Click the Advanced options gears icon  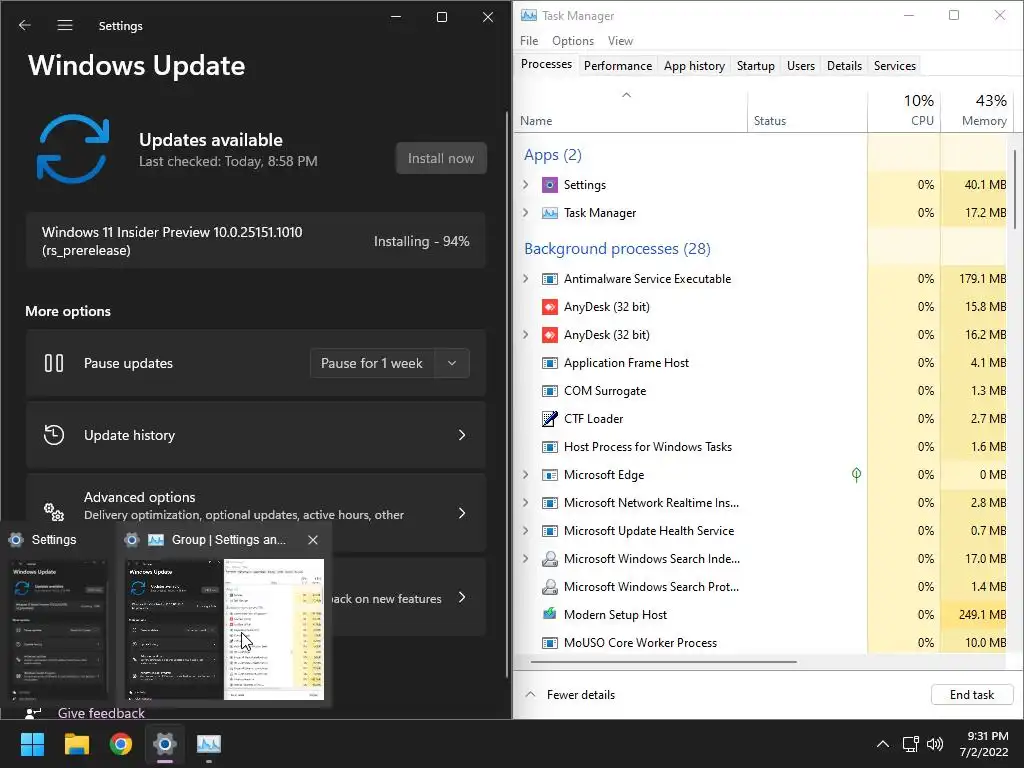pyautogui.click(x=54, y=511)
